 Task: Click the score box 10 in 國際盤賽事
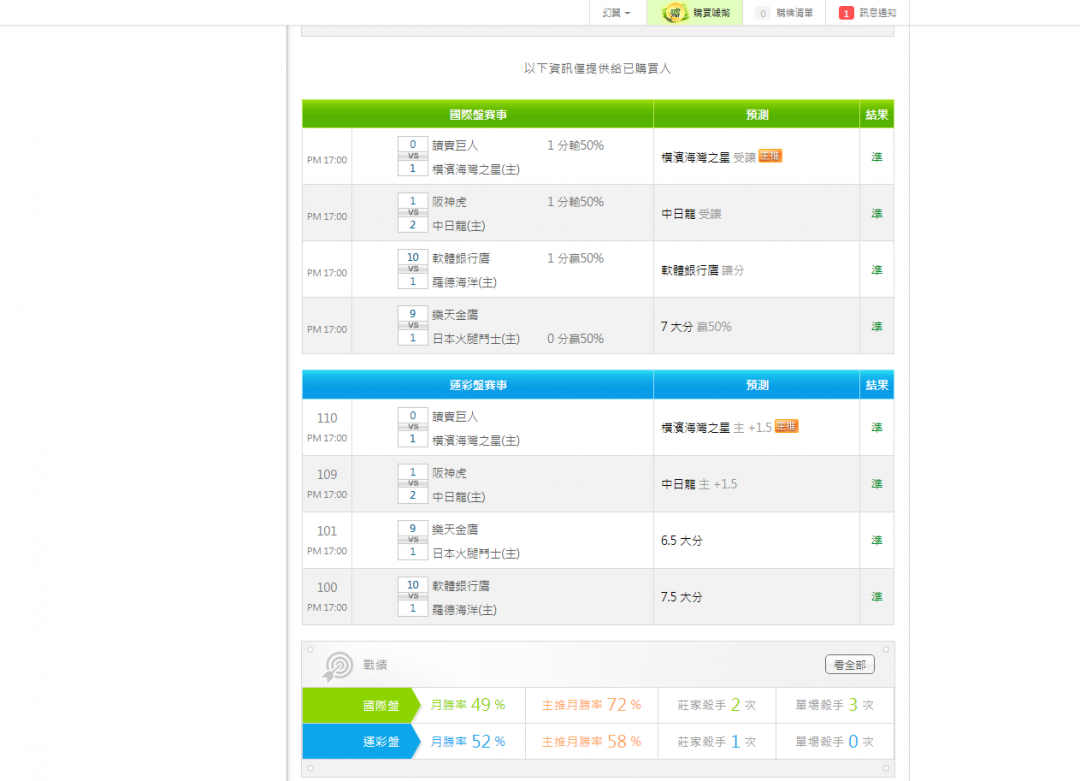pos(413,258)
